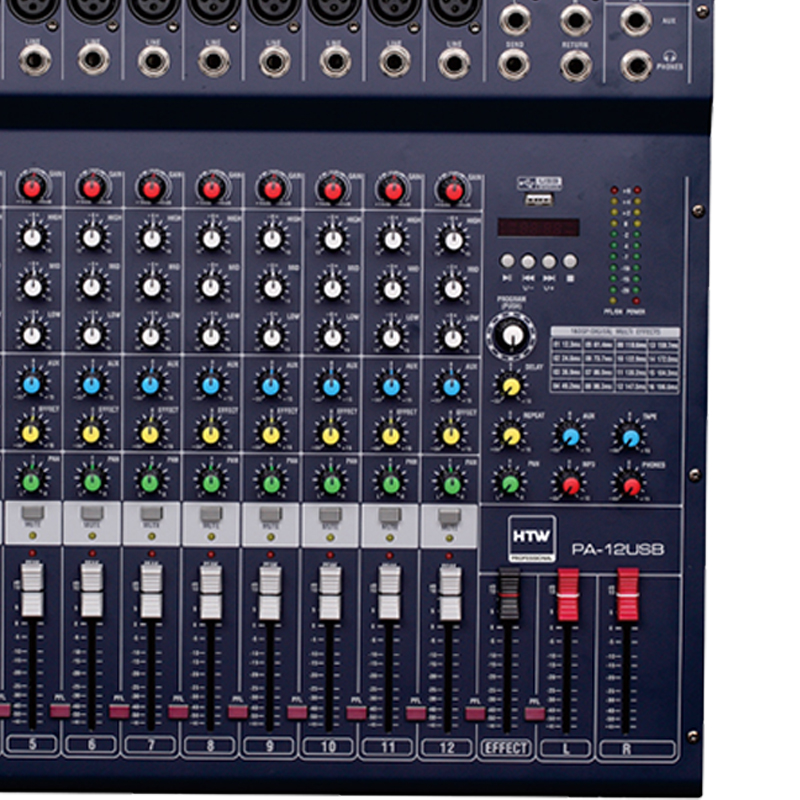Select channel 5 LOW EQ knob
Screen dimensions: 800x800
pos(32,335)
